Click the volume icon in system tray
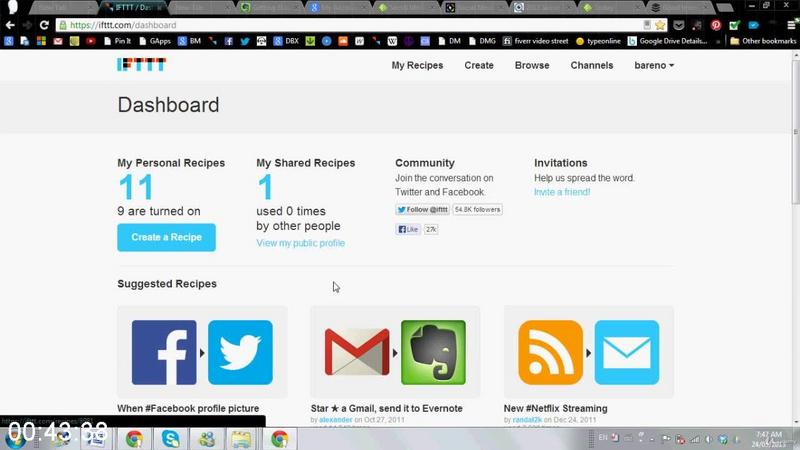The height and width of the screenshot is (450, 800). [x=708, y=439]
